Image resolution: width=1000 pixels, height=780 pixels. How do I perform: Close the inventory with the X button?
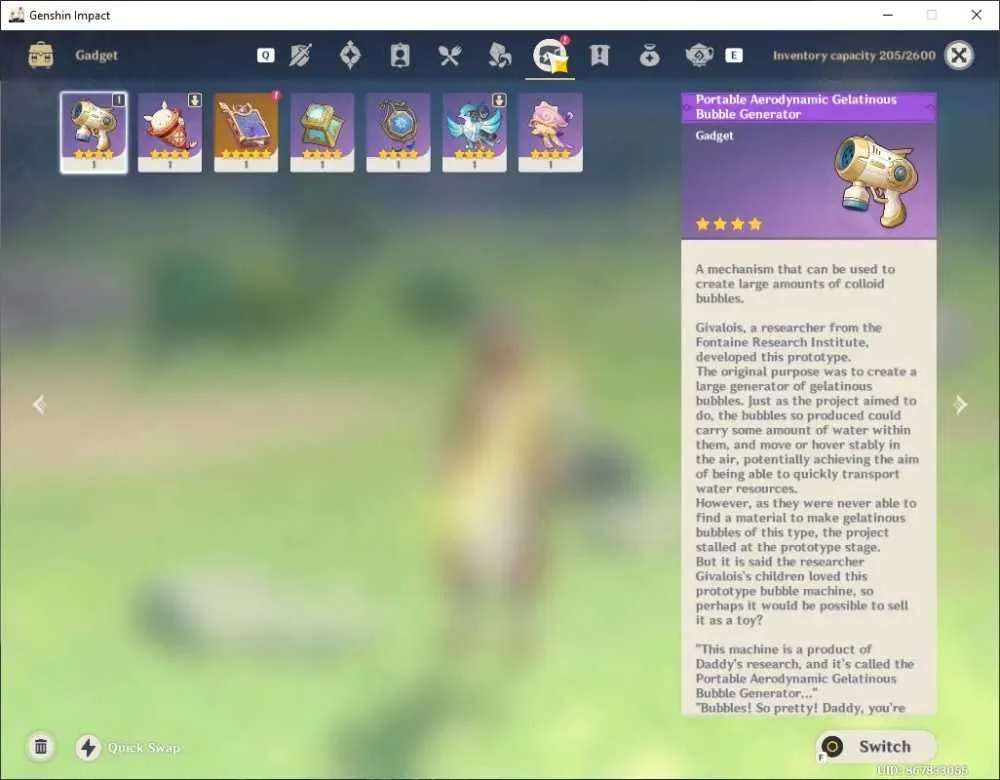pos(959,55)
